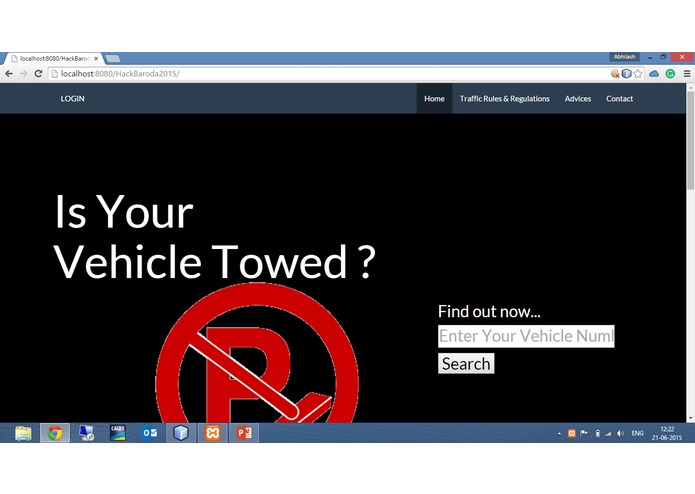Click the 'Is Your Vehicle Towed ?' heading
The height and width of the screenshot is (494, 695).
(215, 237)
